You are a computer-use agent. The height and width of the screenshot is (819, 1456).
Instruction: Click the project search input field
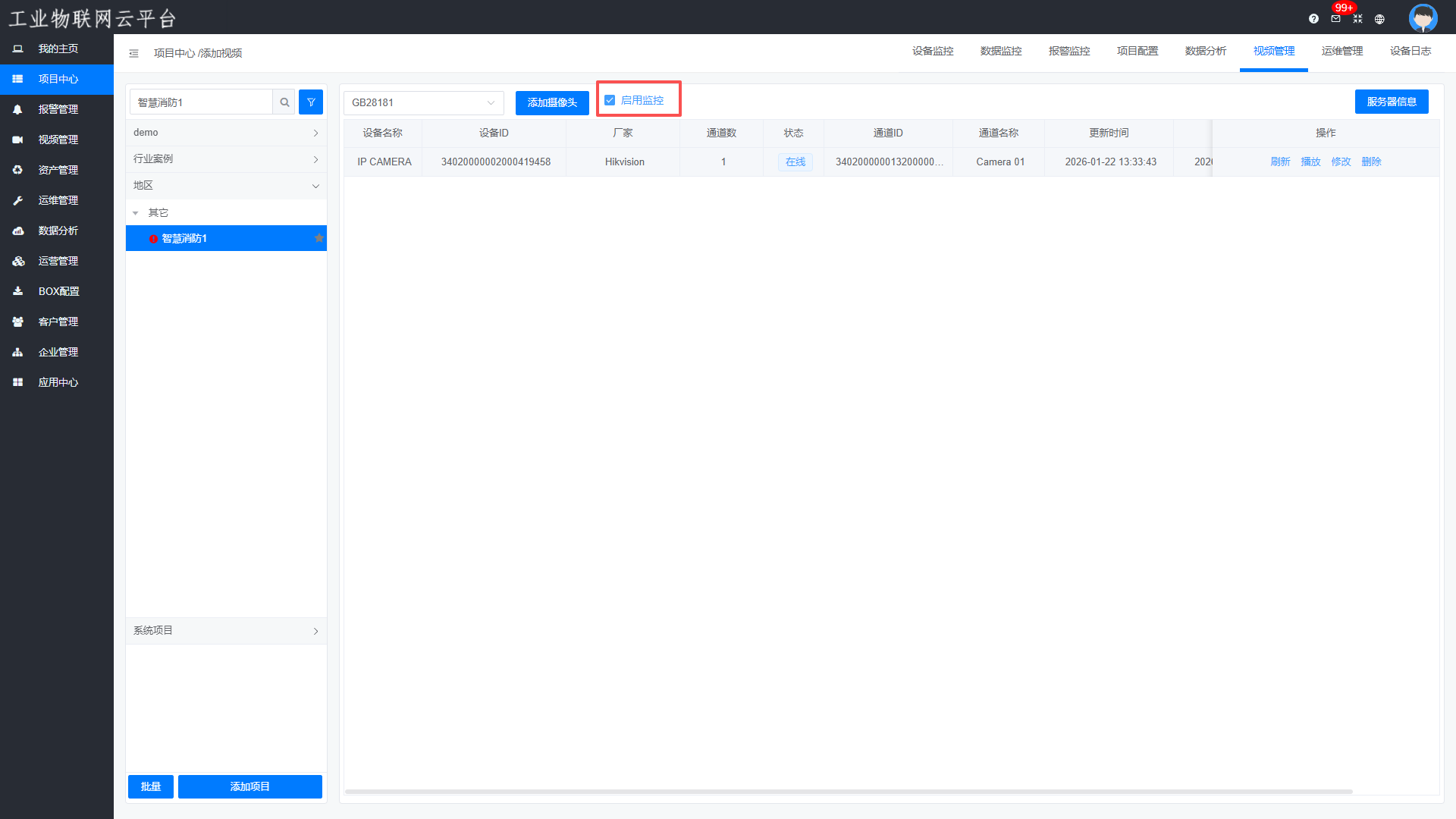(x=201, y=102)
